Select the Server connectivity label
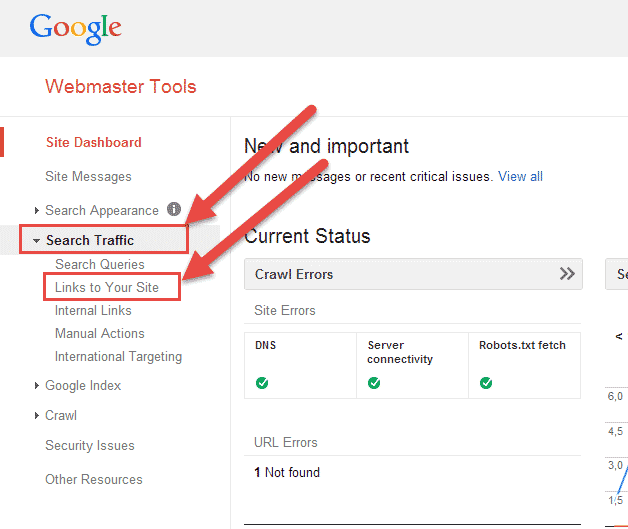This screenshot has height=529, width=628. (400, 352)
